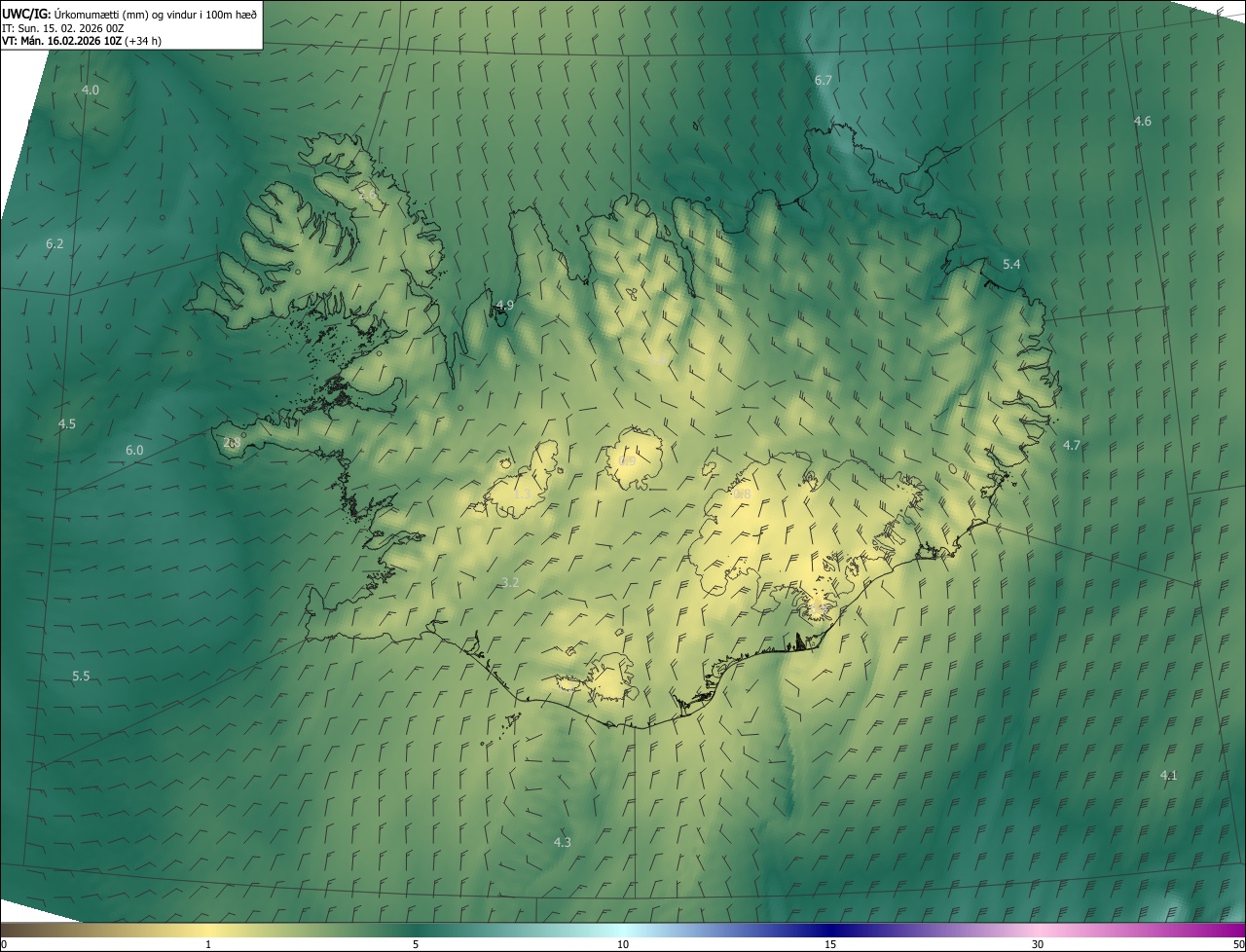Click the map value label 4.5
The image size is (1246, 952).
[66, 423]
